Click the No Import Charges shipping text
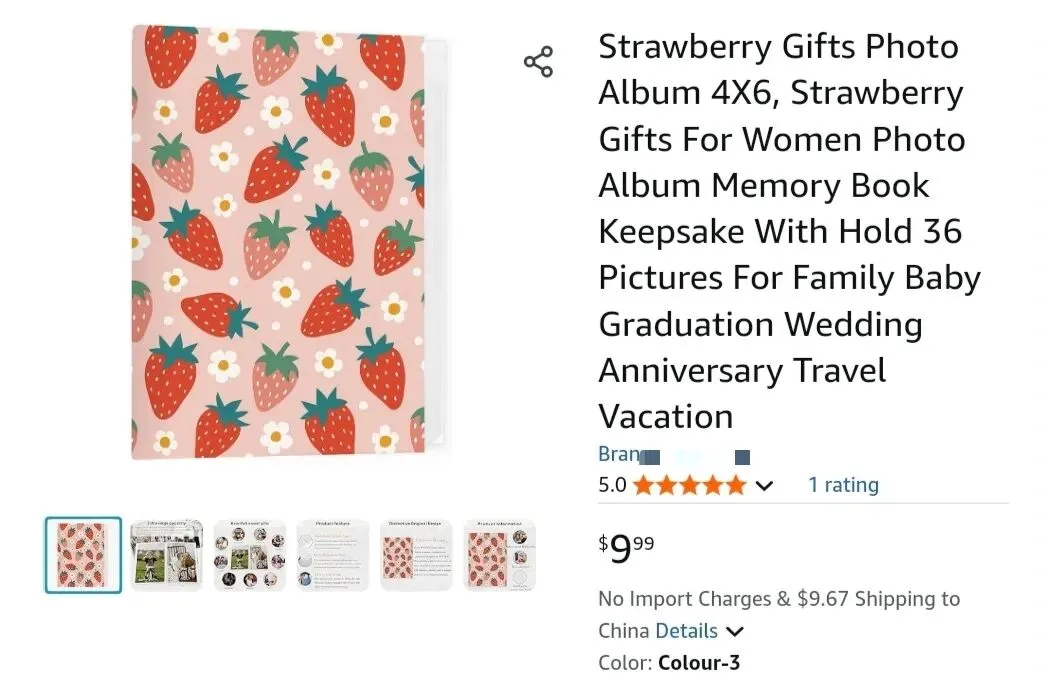The height and width of the screenshot is (674, 1046). coord(685,599)
